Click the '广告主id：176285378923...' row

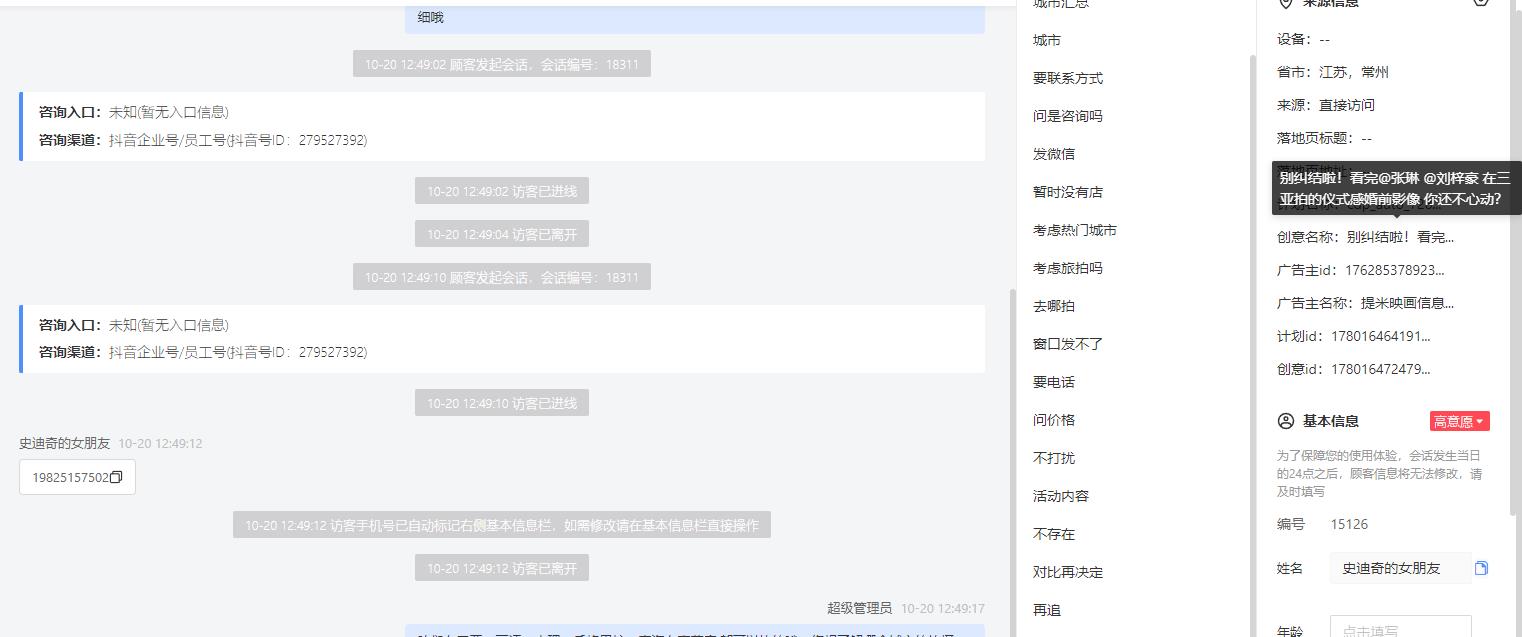[x=1361, y=270]
